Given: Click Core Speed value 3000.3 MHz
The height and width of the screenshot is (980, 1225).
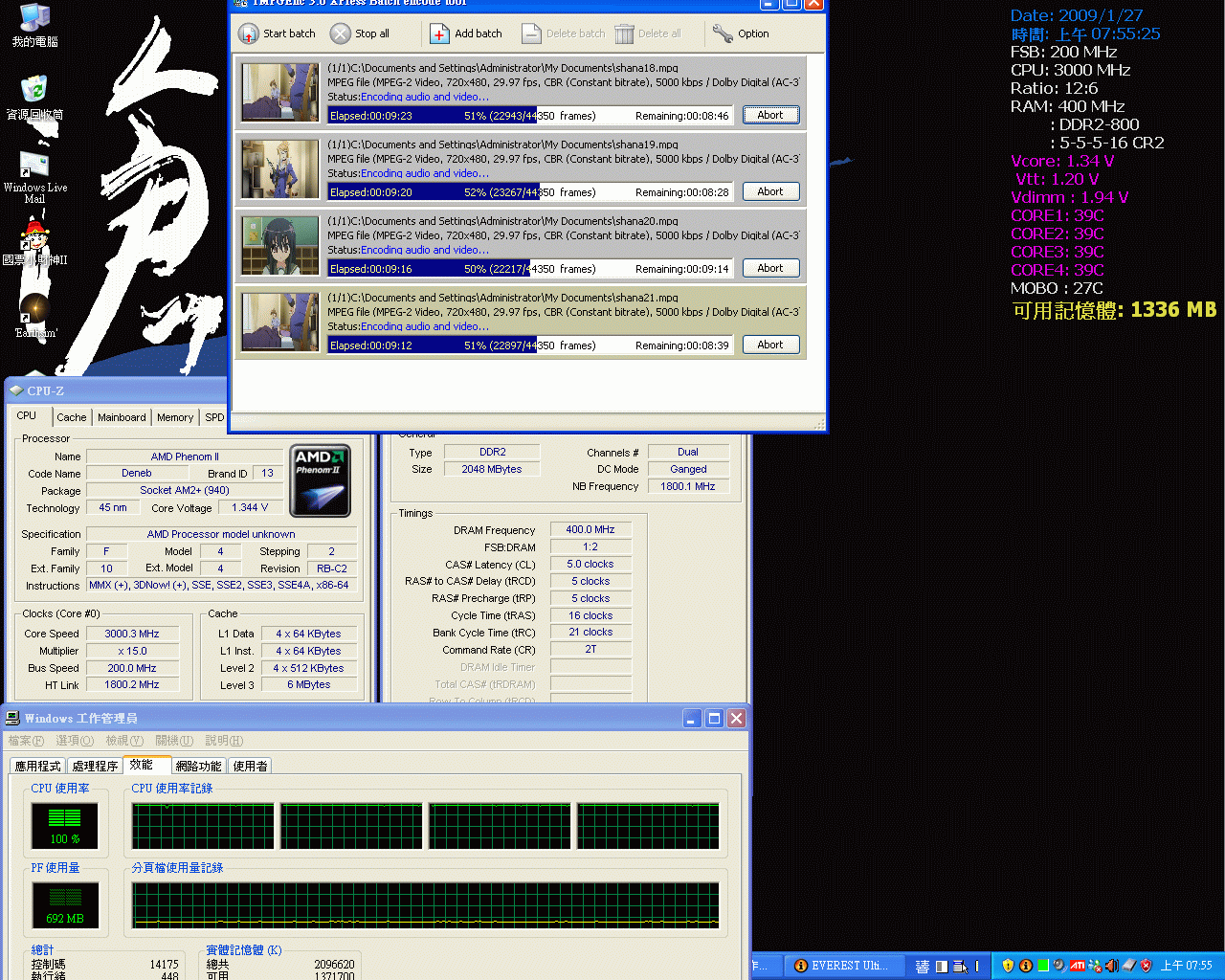Looking at the screenshot, I should tap(132, 634).
